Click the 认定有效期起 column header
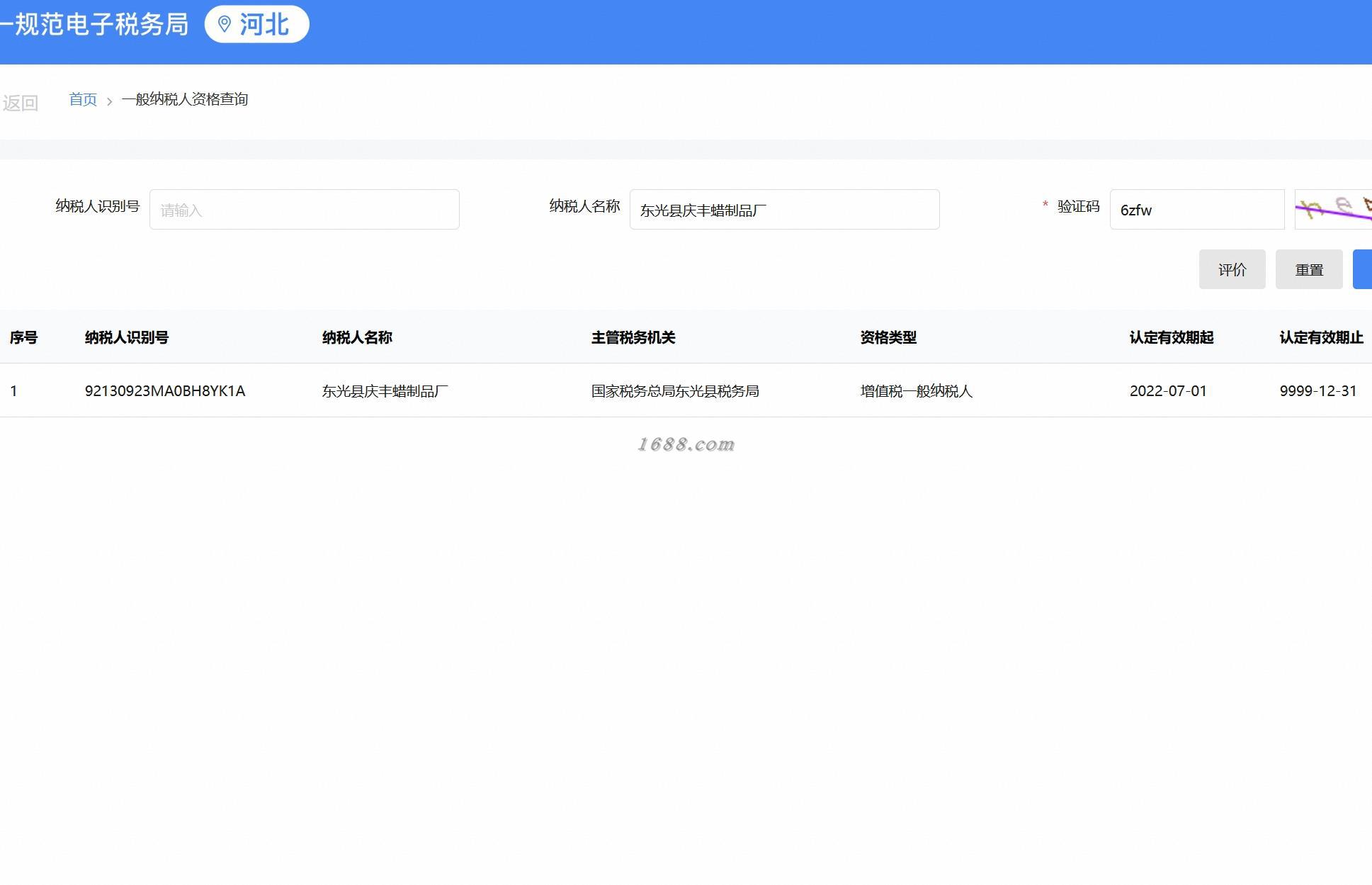Viewport: 1372px width, 885px height. (x=1171, y=337)
